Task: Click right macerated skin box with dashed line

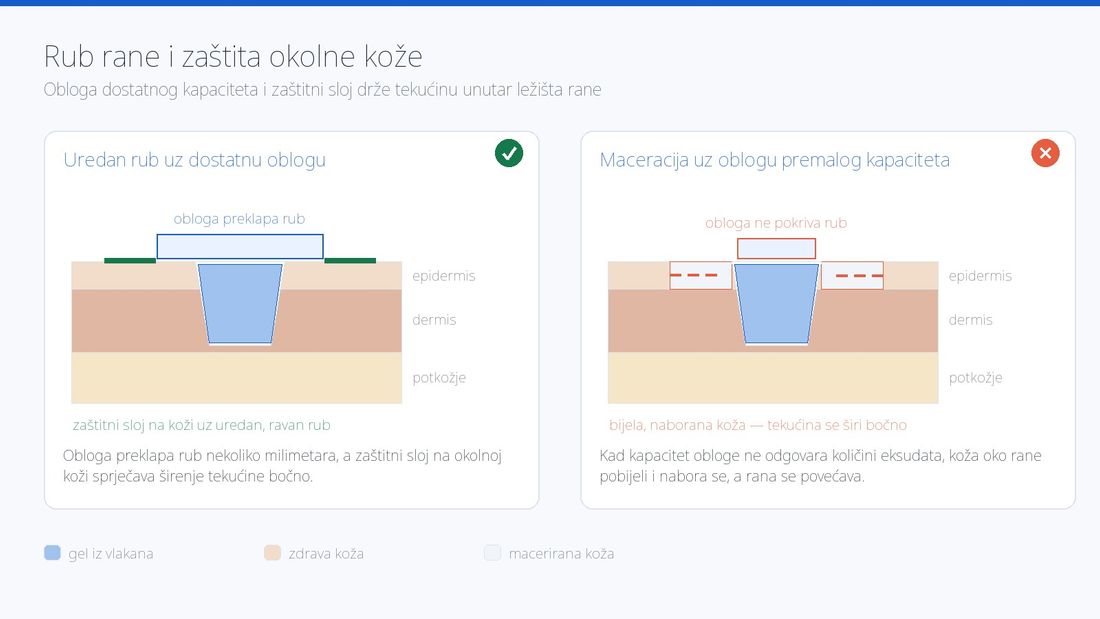Action: point(852,275)
